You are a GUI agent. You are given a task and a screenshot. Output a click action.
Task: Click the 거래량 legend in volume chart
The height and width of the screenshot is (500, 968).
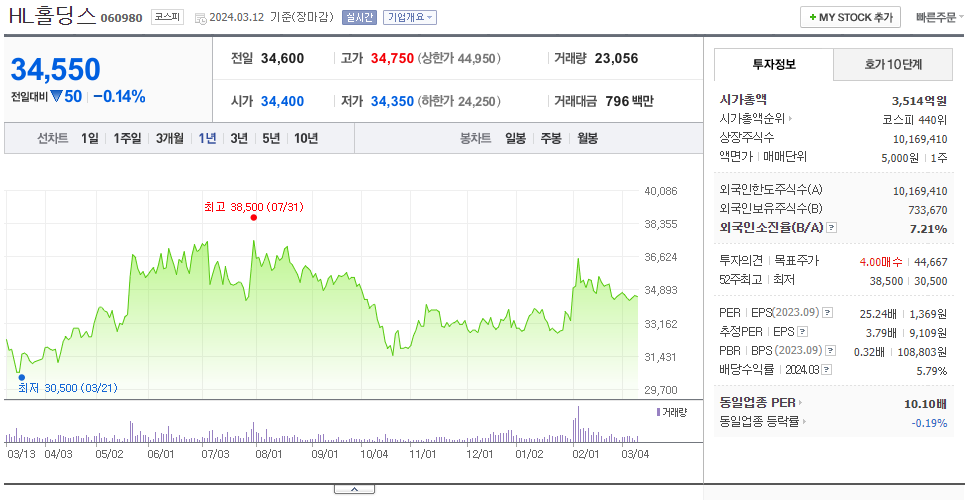click(x=672, y=412)
